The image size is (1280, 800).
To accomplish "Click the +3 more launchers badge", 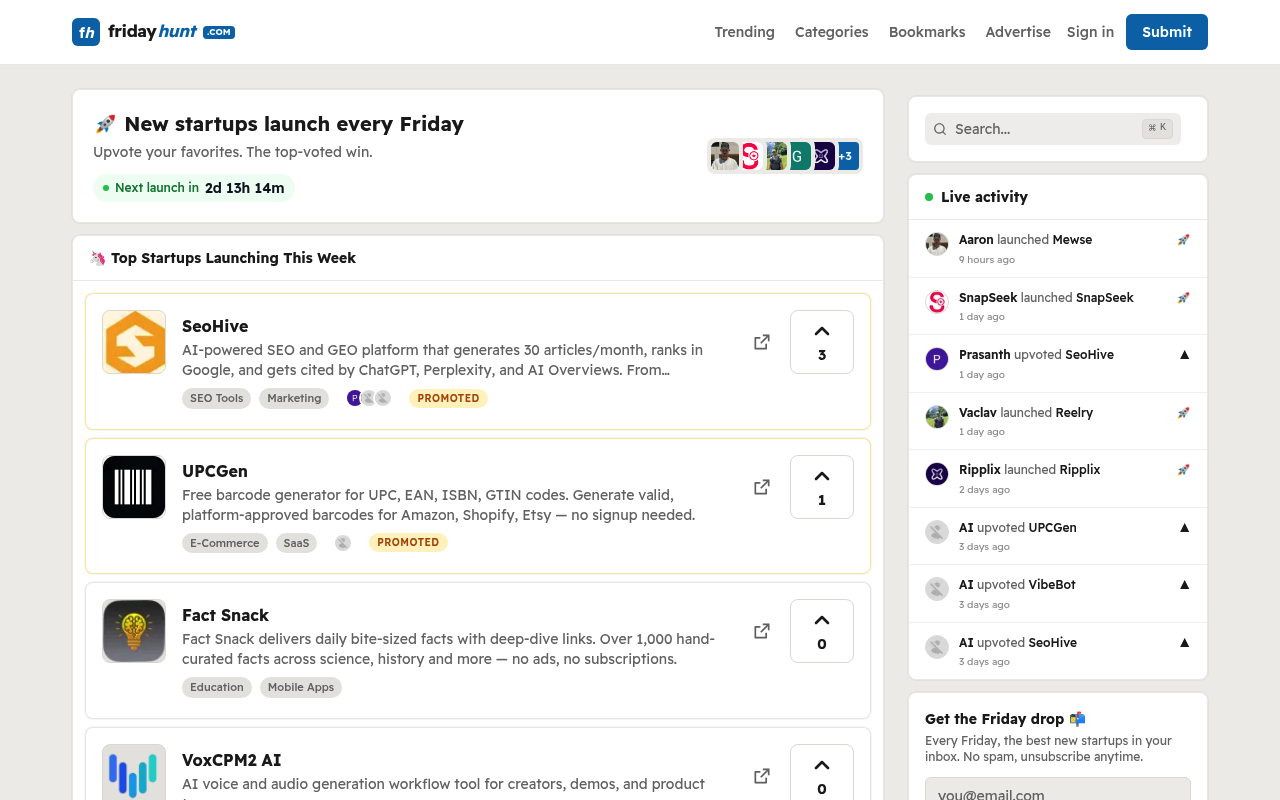I will (x=847, y=156).
